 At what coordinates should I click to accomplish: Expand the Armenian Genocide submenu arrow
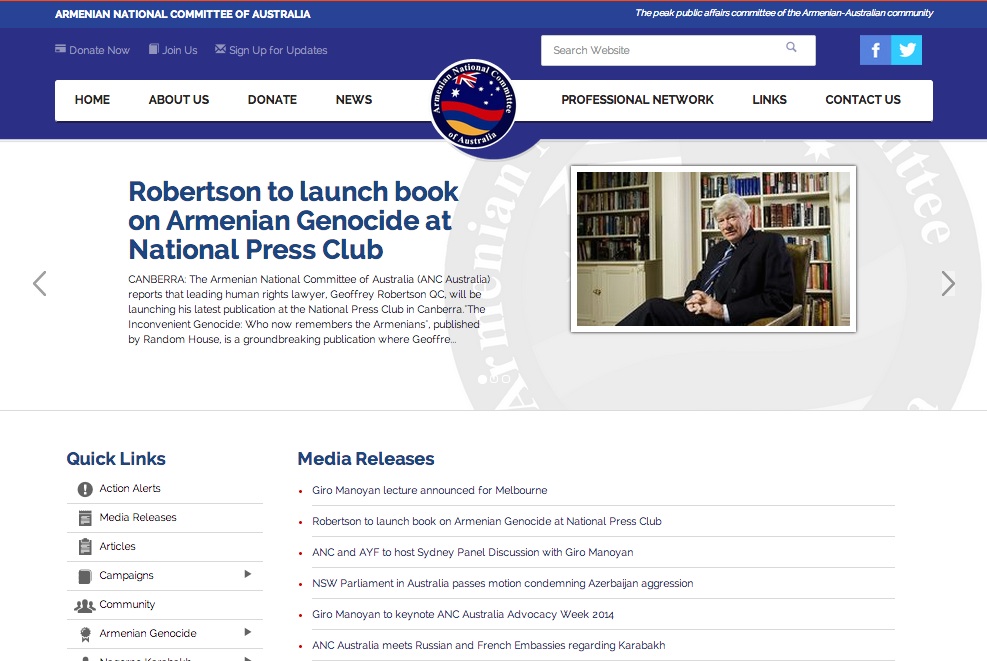click(x=248, y=632)
